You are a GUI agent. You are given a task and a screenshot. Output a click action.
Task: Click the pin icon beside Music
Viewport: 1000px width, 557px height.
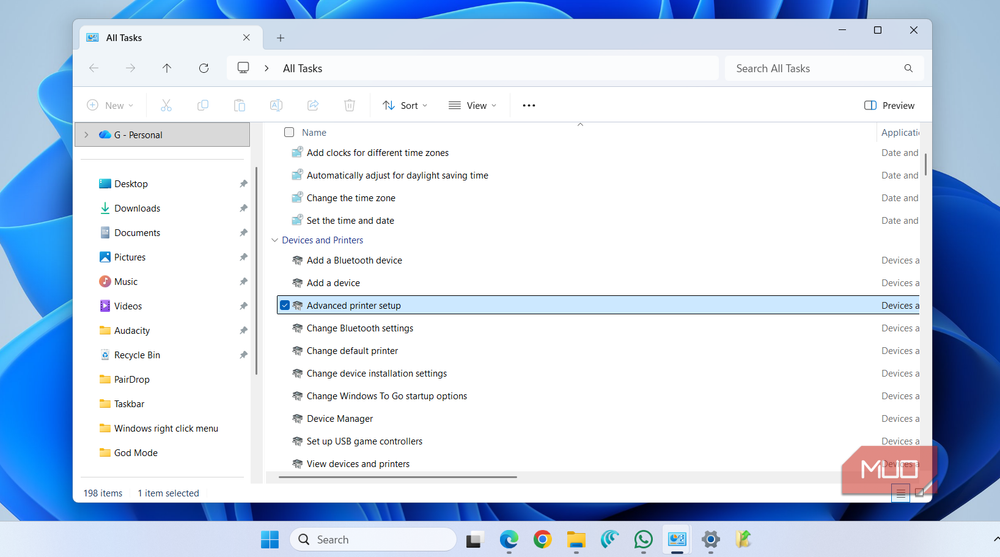243,281
